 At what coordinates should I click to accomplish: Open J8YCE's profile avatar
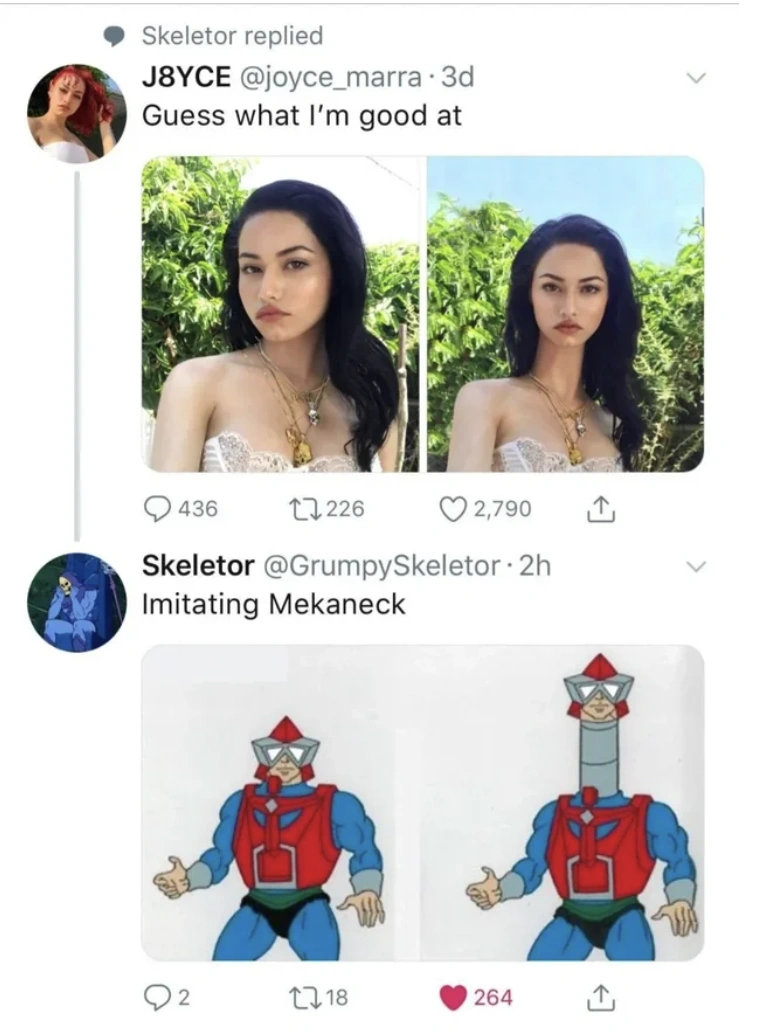76,114
